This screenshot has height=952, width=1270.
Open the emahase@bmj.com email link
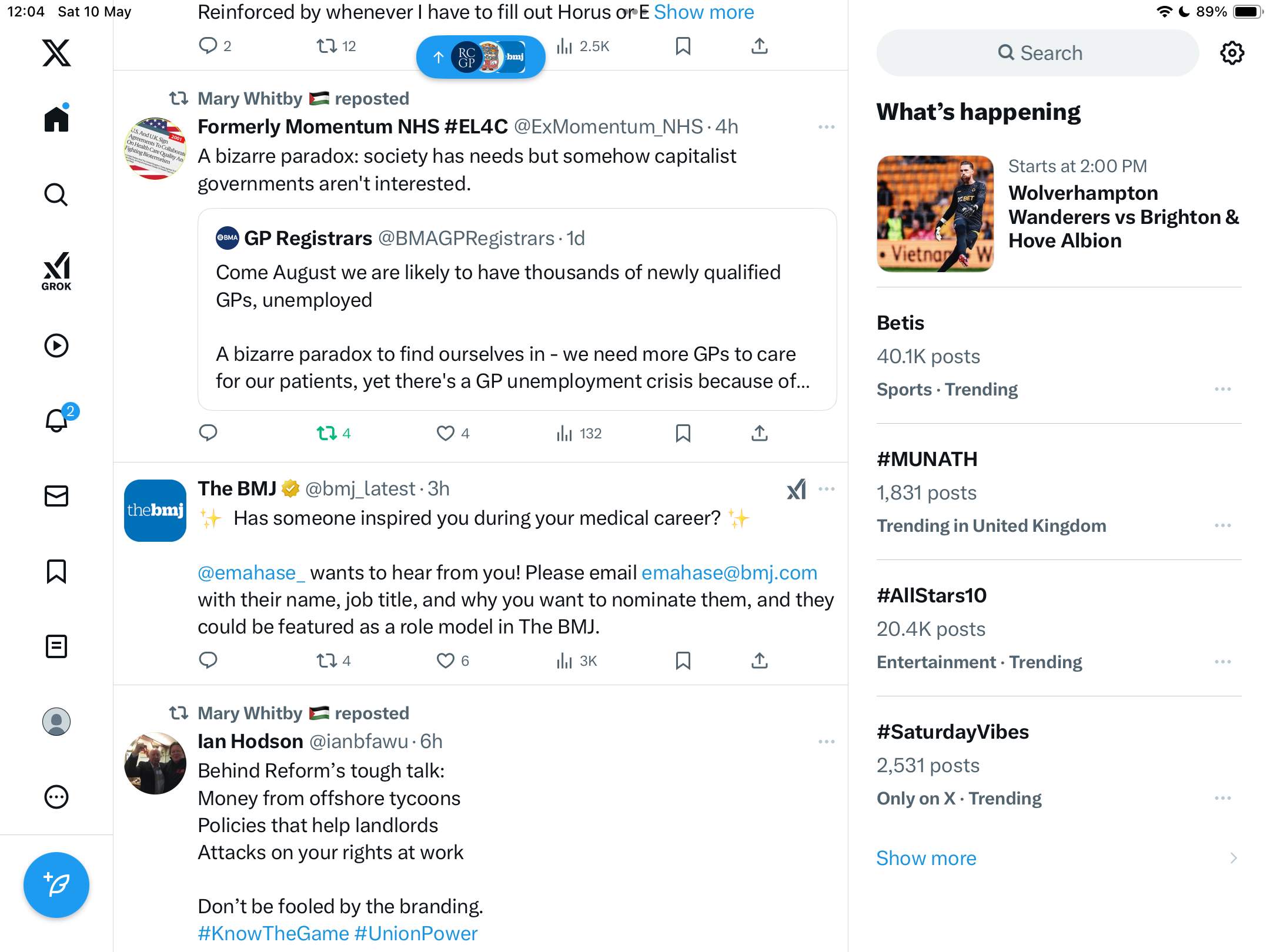coord(729,572)
